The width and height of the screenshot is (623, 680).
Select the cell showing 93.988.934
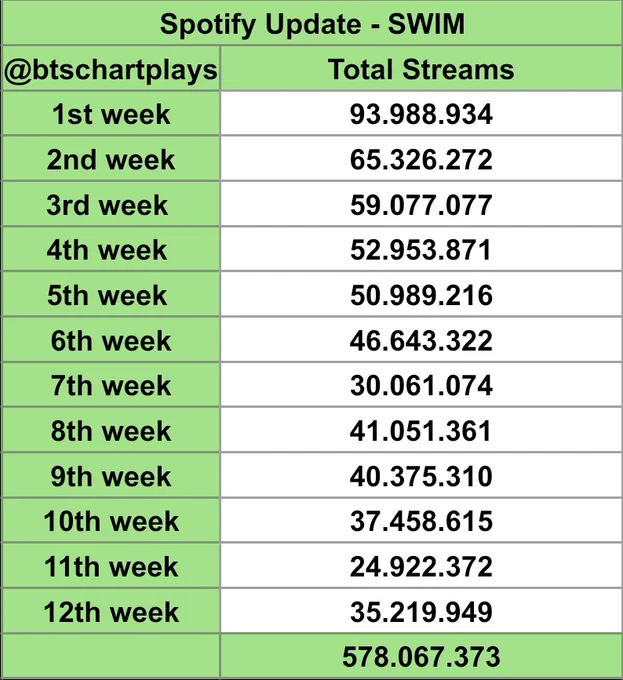point(421,114)
